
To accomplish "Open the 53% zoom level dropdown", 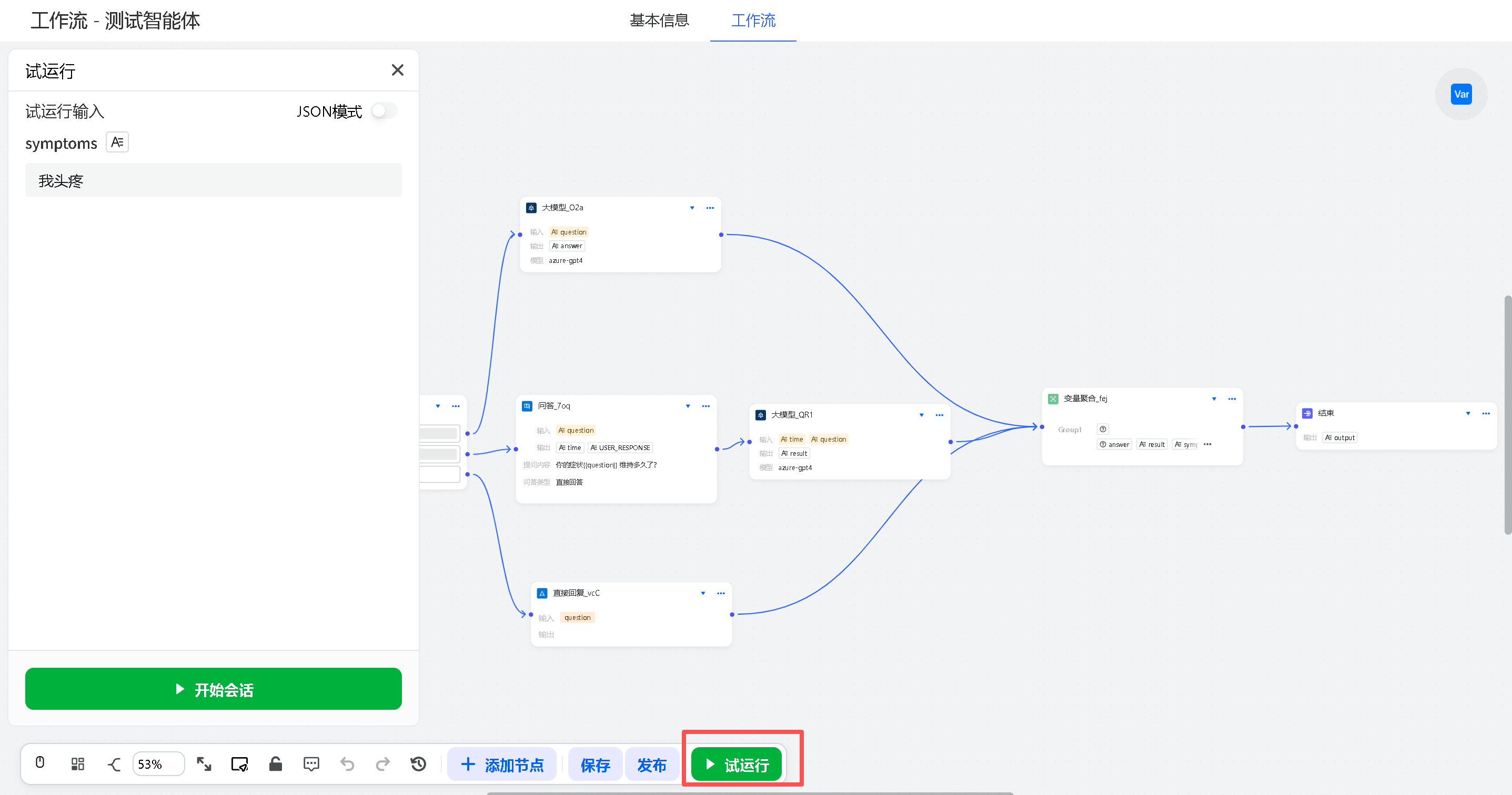I will click(158, 764).
